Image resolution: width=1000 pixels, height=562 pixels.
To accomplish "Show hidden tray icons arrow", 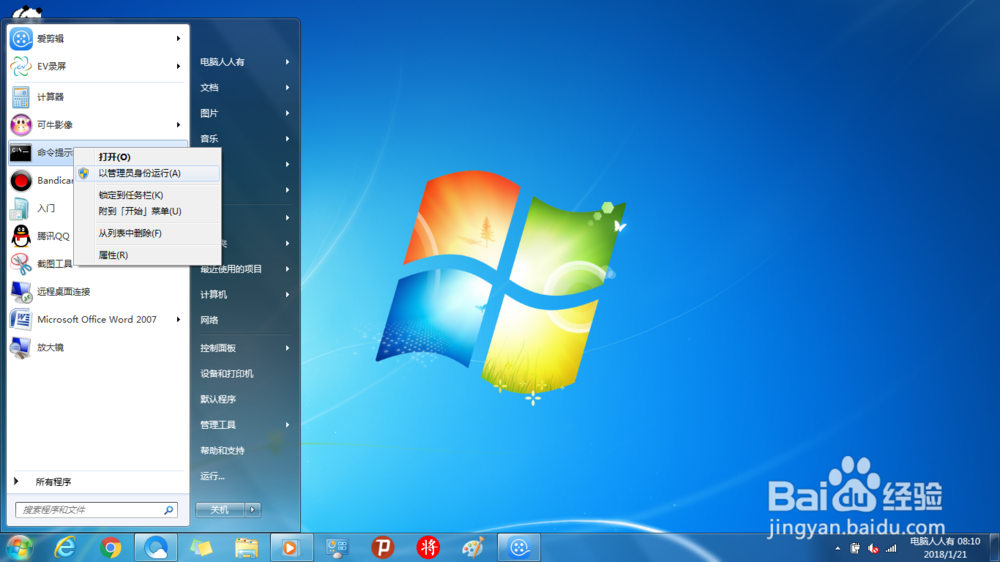I will point(837,549).
